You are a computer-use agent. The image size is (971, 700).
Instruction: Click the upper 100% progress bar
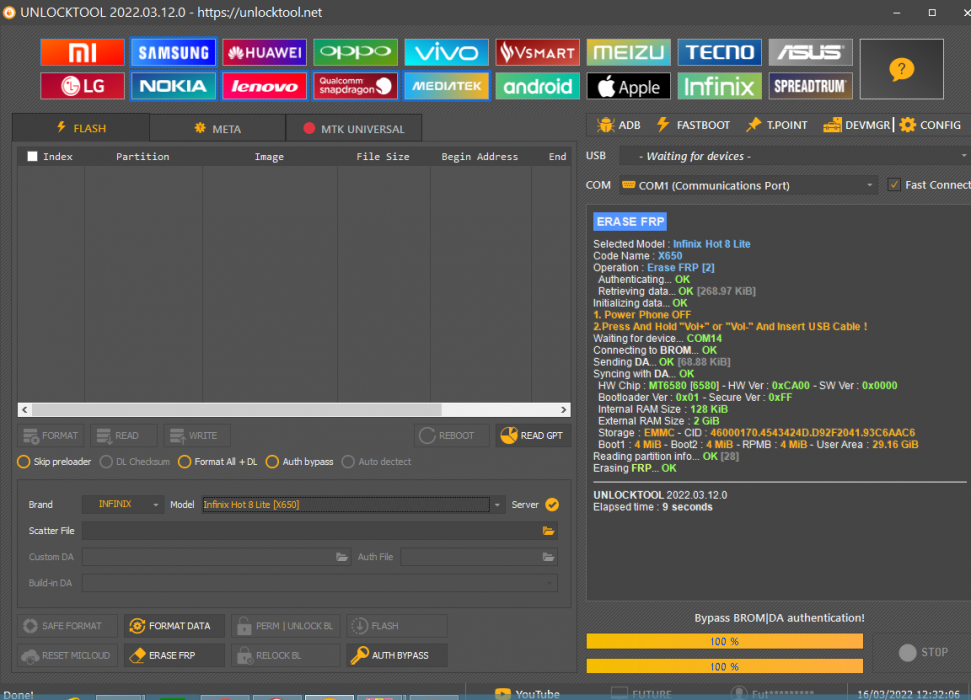tap(725, 641)
